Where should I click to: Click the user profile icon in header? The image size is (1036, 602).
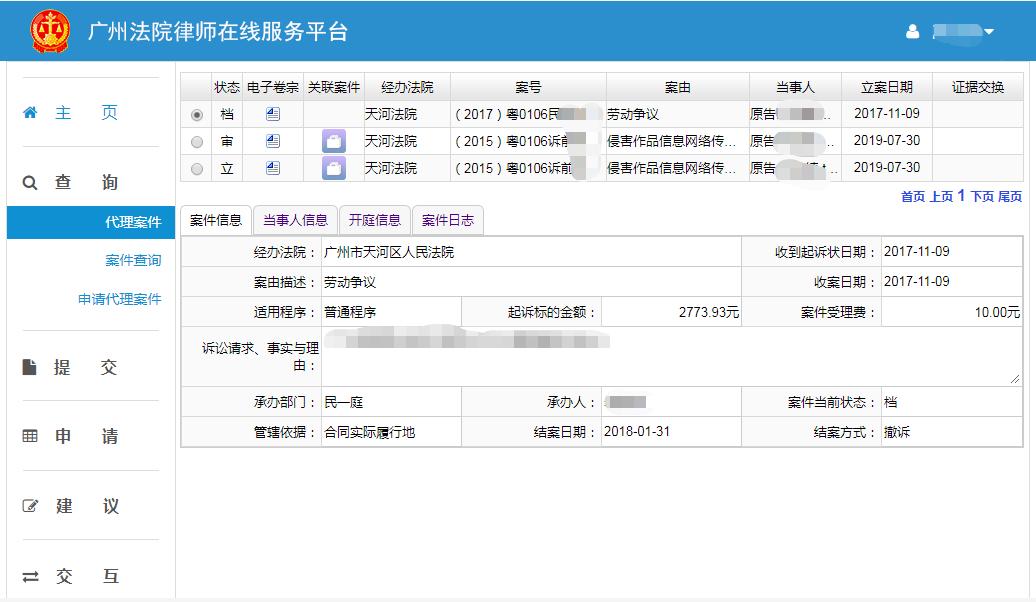[912, 32]
